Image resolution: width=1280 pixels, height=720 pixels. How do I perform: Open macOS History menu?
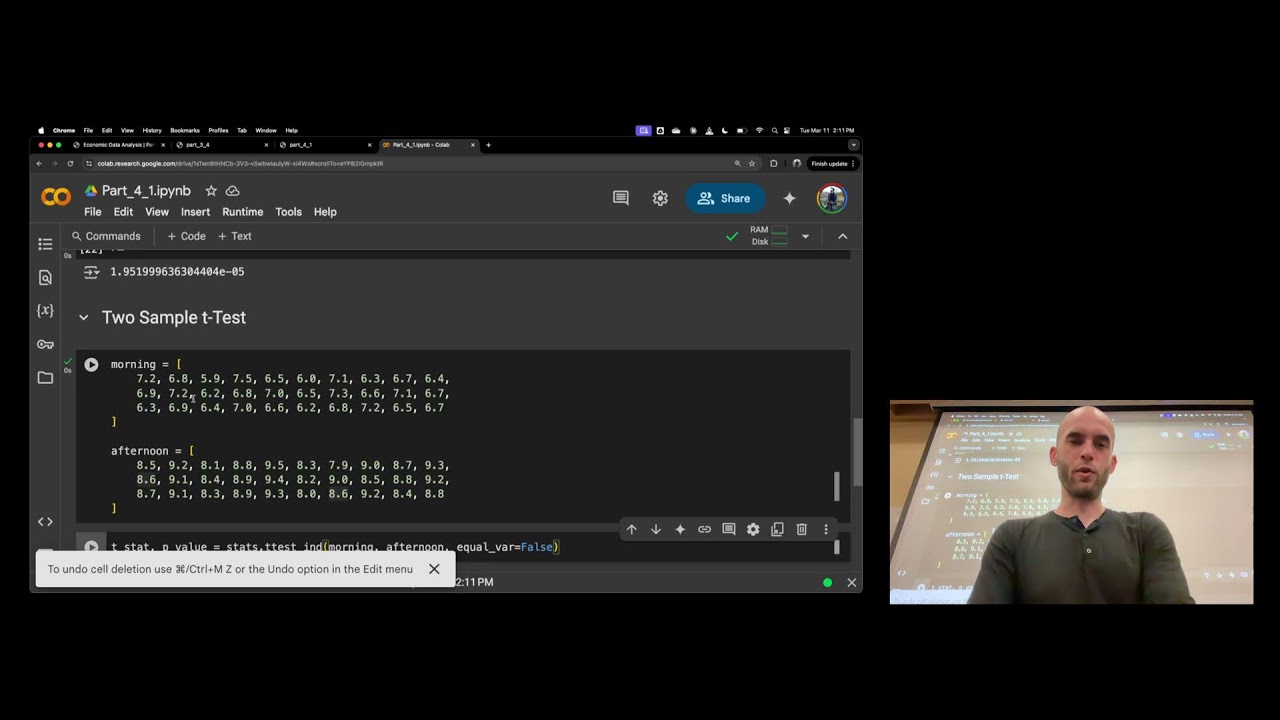click(152, 130)
